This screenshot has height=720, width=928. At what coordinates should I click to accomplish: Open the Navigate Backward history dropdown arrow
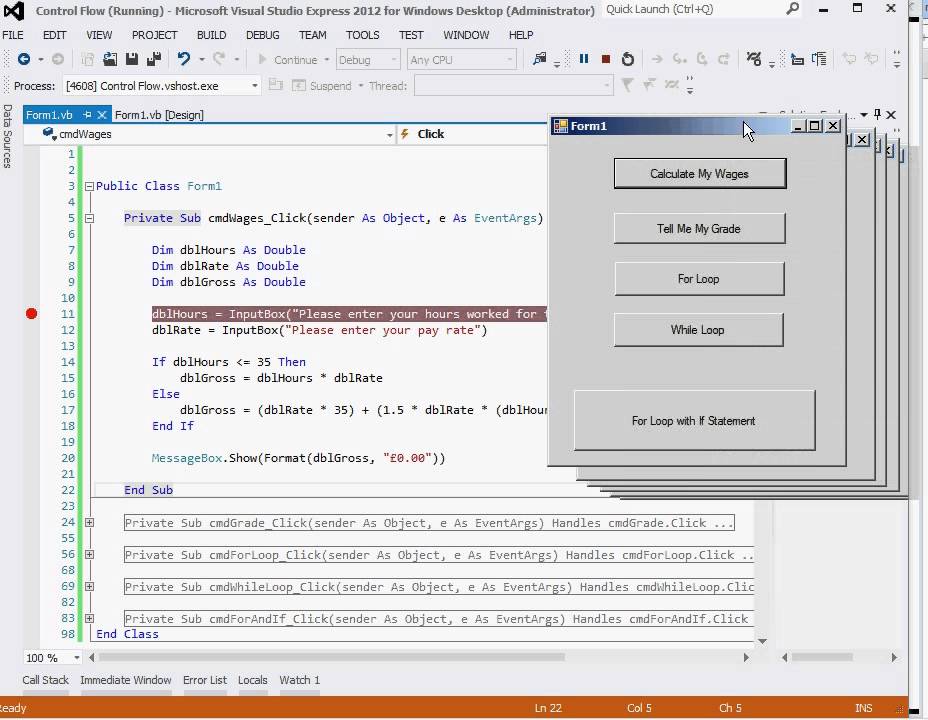pos(41,60)
